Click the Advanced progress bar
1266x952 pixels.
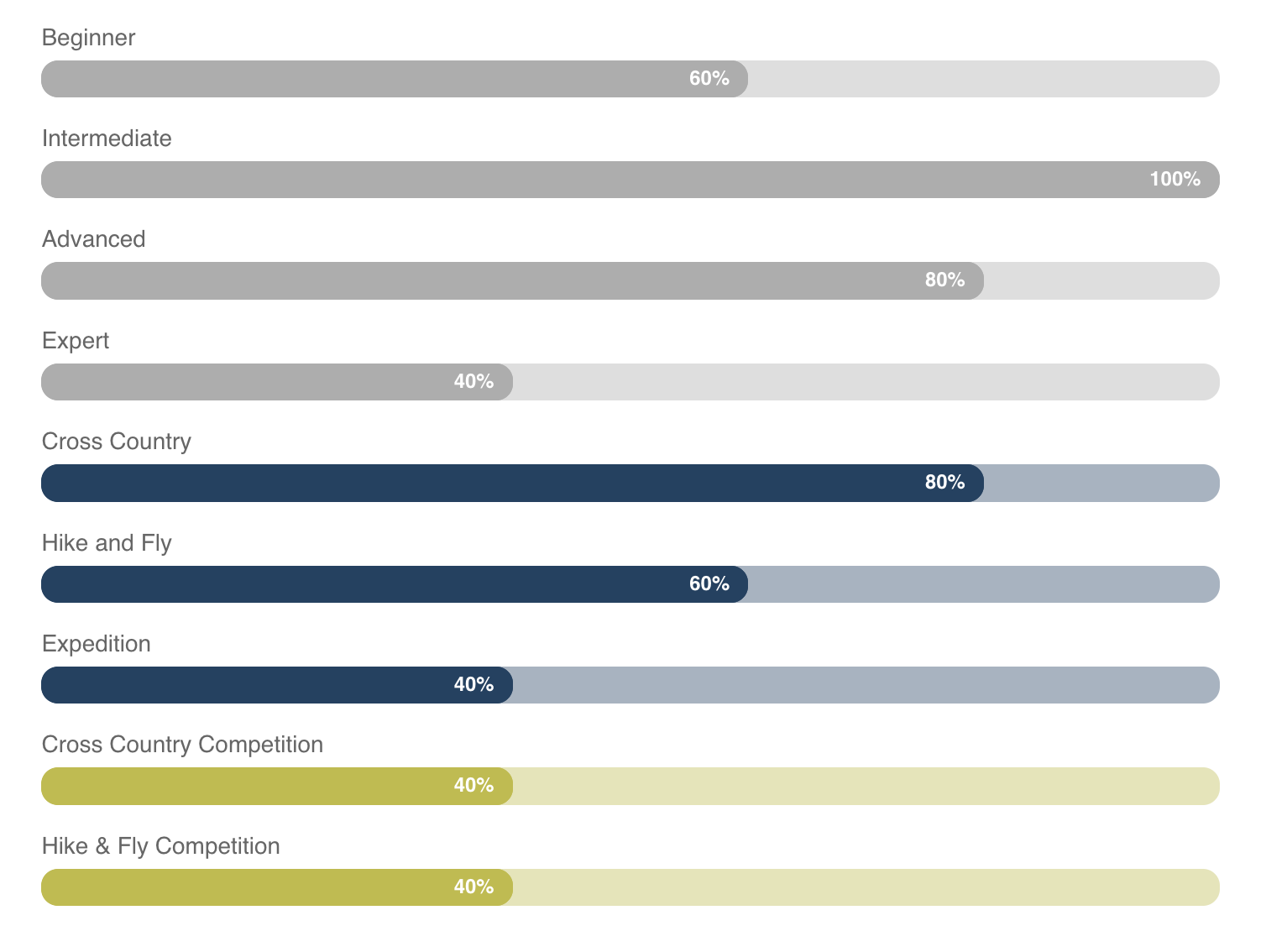point(630,280)
